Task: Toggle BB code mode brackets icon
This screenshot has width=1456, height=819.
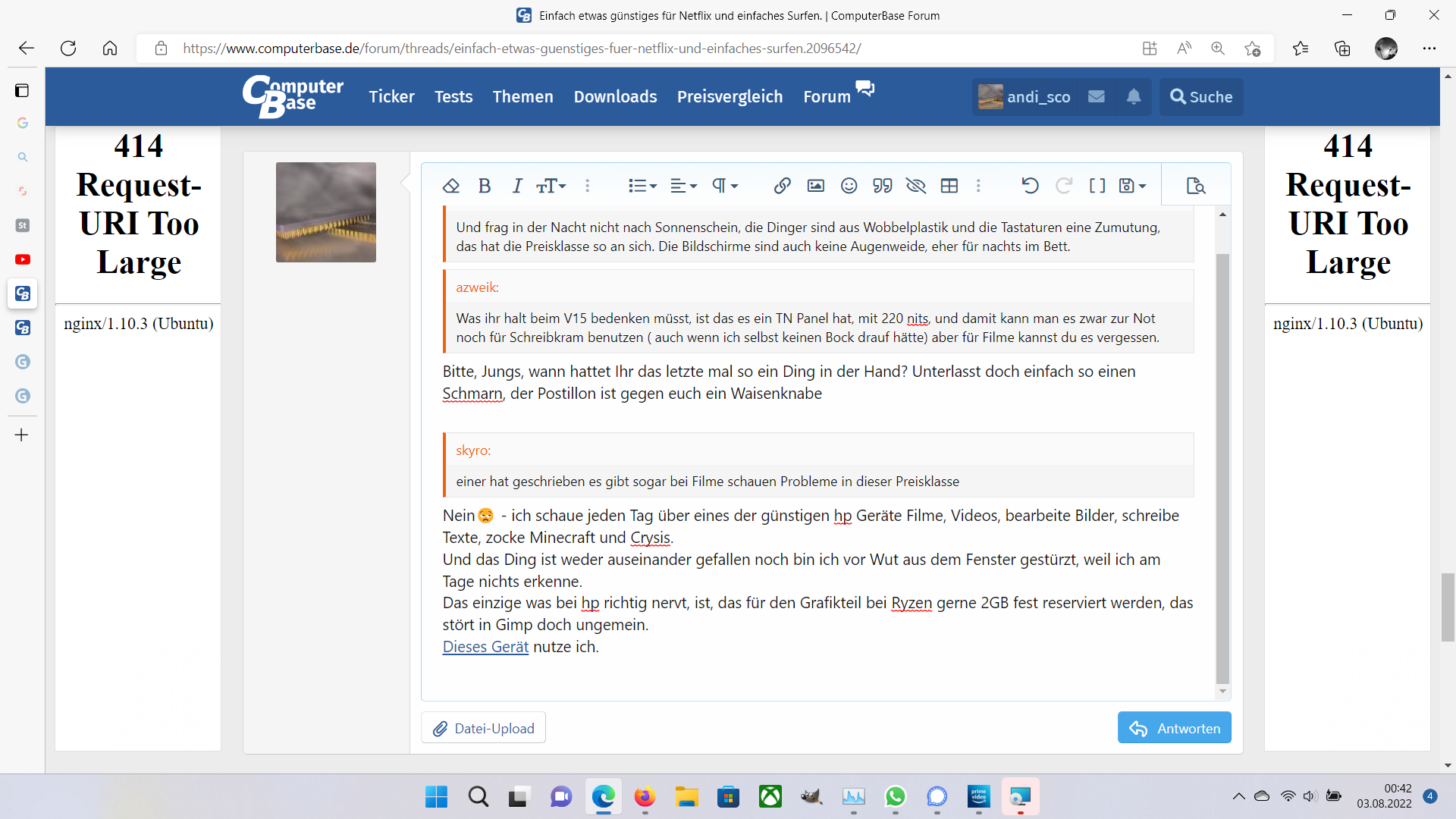Action: (x=1097, y=186)
